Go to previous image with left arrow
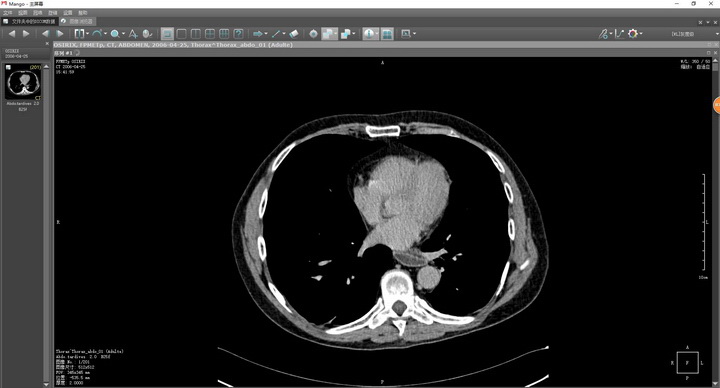The height and width of the screenshot is (388, 720). (x=12, y=34)
